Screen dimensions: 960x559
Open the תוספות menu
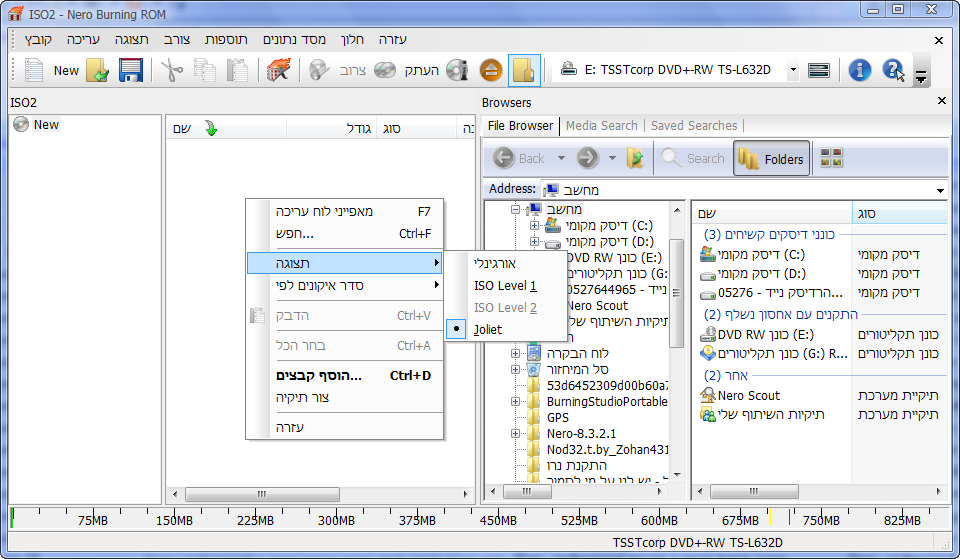[x=226, y=39]
